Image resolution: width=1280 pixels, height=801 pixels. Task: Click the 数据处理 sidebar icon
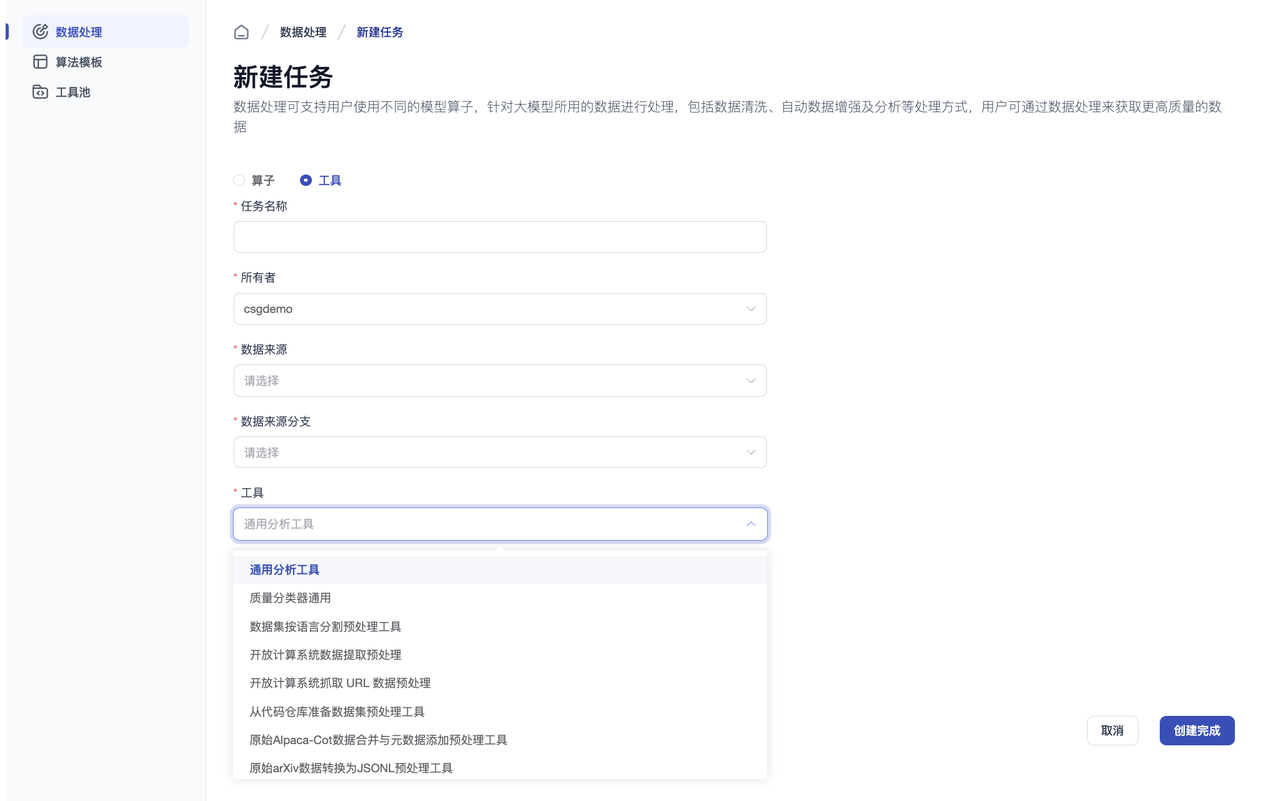pyautogui.click(x=40, y=32)
